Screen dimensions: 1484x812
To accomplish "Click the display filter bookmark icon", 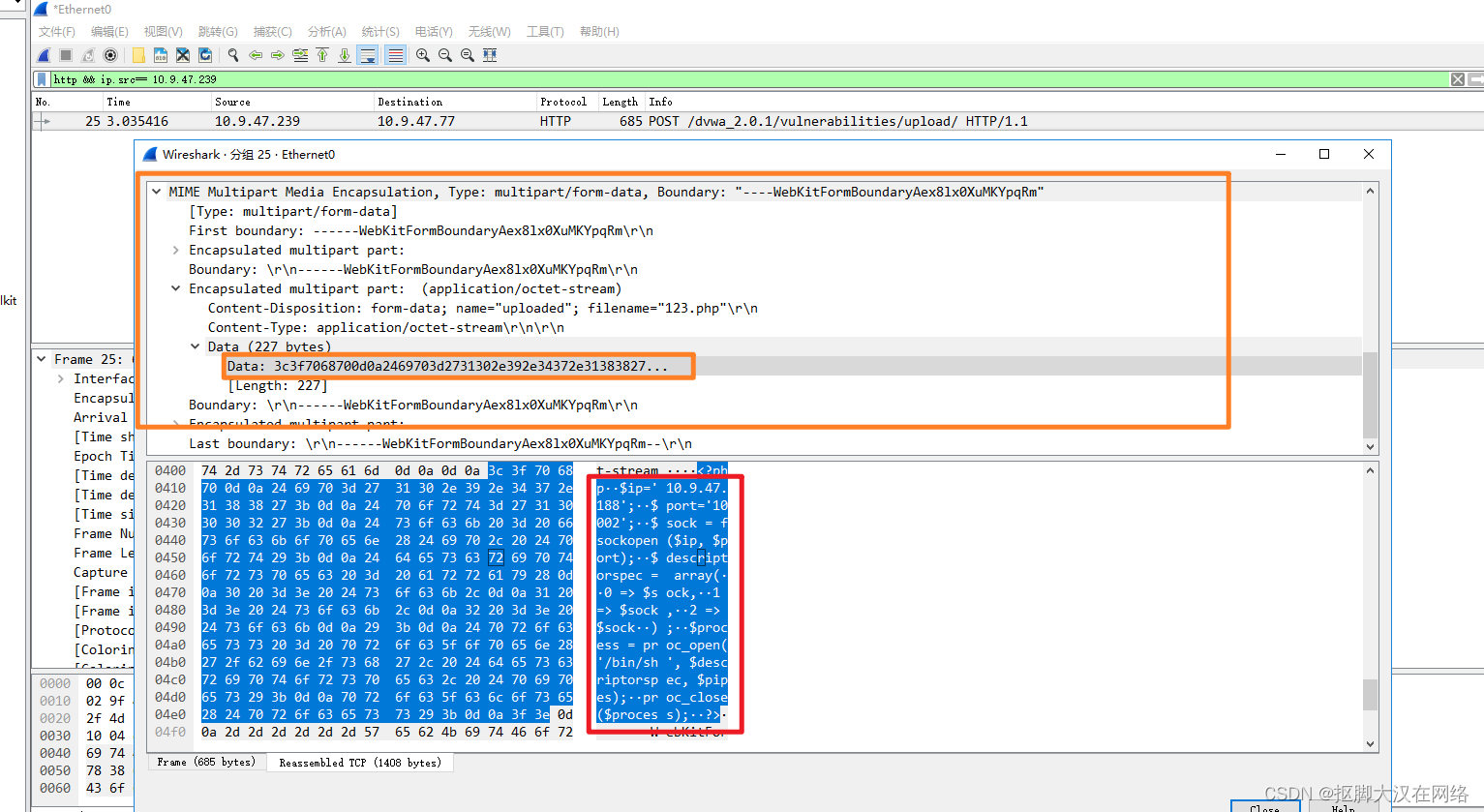I will click(41, 79).
